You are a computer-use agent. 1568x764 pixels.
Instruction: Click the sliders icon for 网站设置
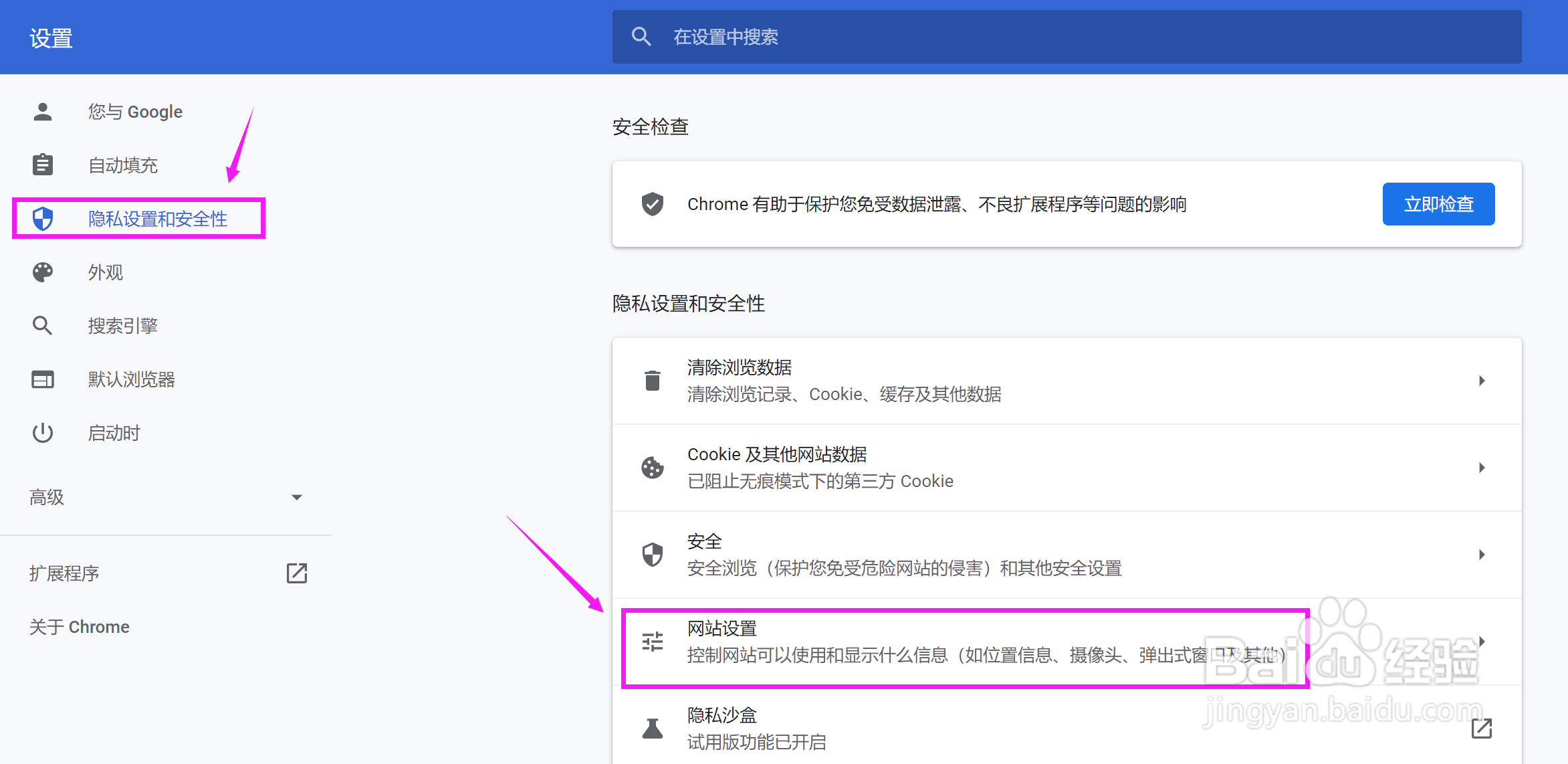(x=653, y=642)
